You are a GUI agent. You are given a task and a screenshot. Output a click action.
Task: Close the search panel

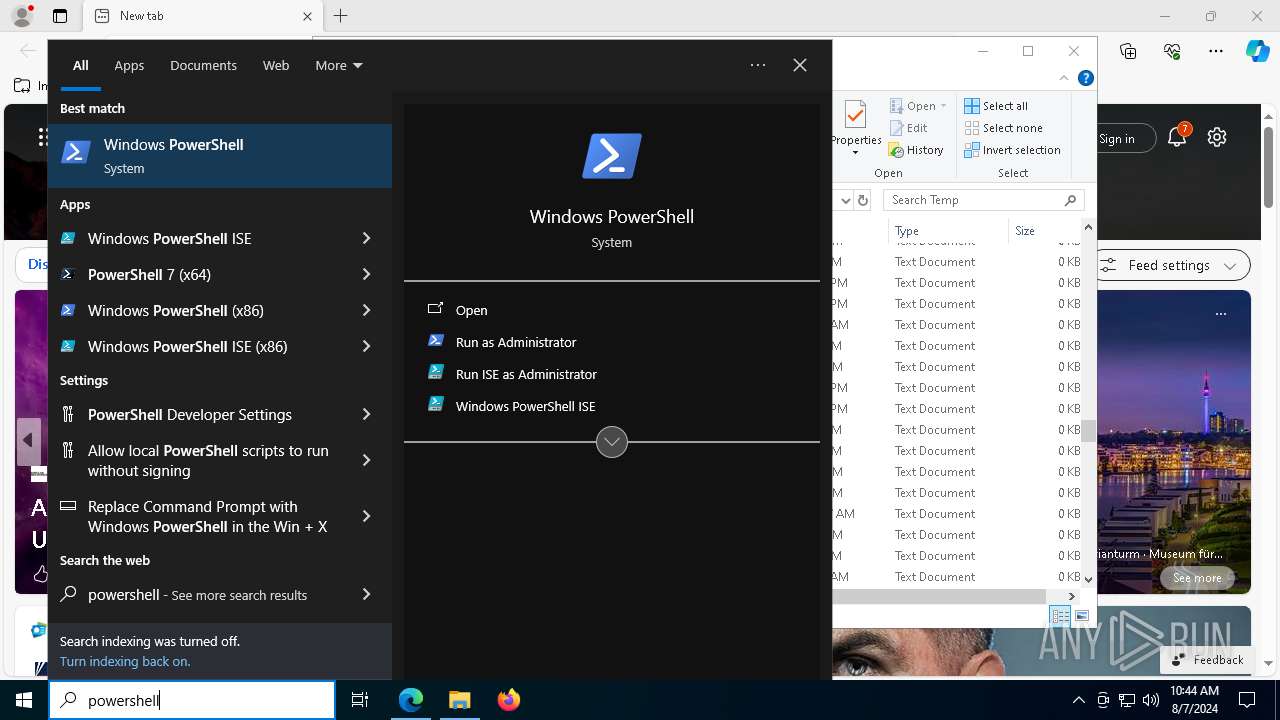coord(800,65)
